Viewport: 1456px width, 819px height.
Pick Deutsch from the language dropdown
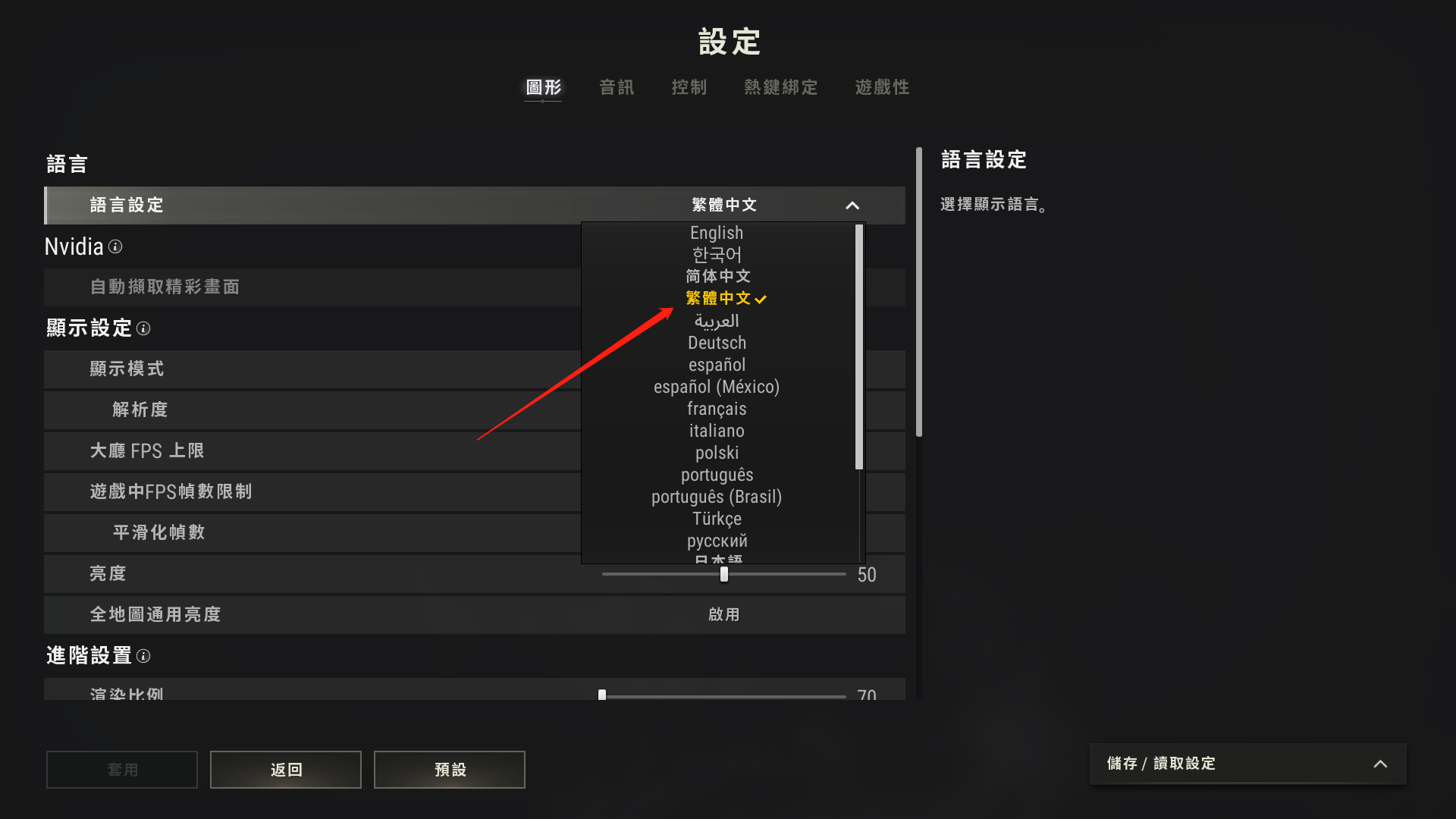[717, 343]
